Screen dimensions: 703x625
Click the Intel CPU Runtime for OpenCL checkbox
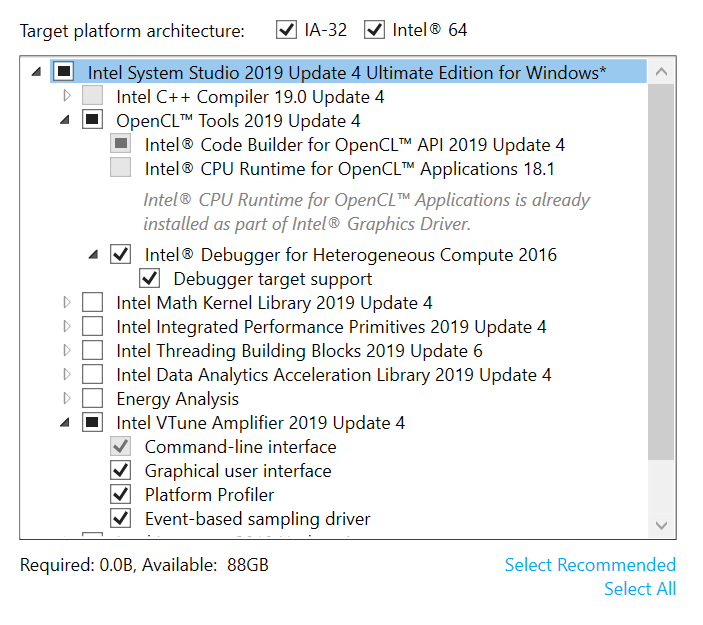pyautogui.click(x=121, y=168)
